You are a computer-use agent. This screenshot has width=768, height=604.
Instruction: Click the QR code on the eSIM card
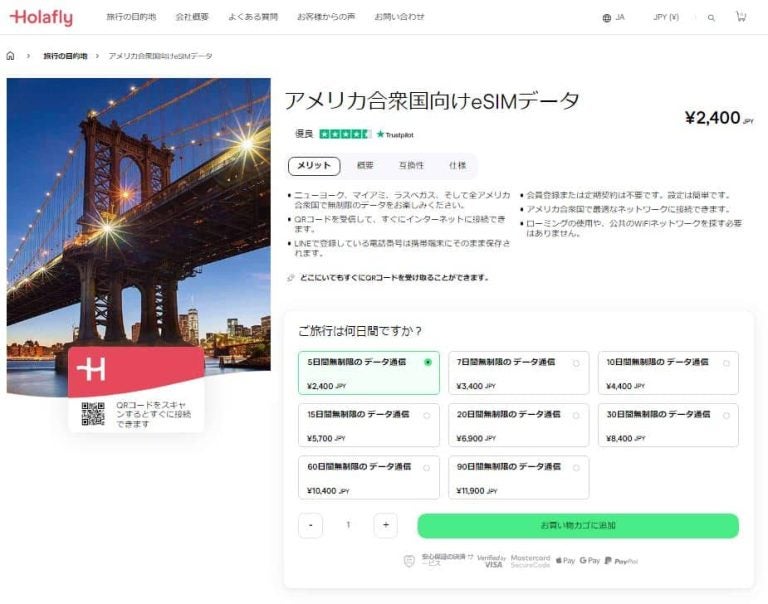click(93, 414)
